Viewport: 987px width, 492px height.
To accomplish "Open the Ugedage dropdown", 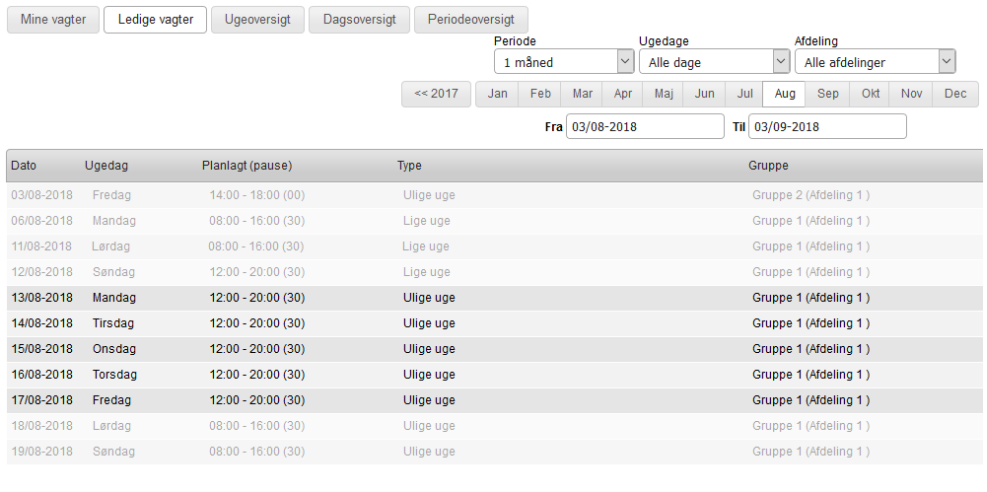I will (714, 62).
